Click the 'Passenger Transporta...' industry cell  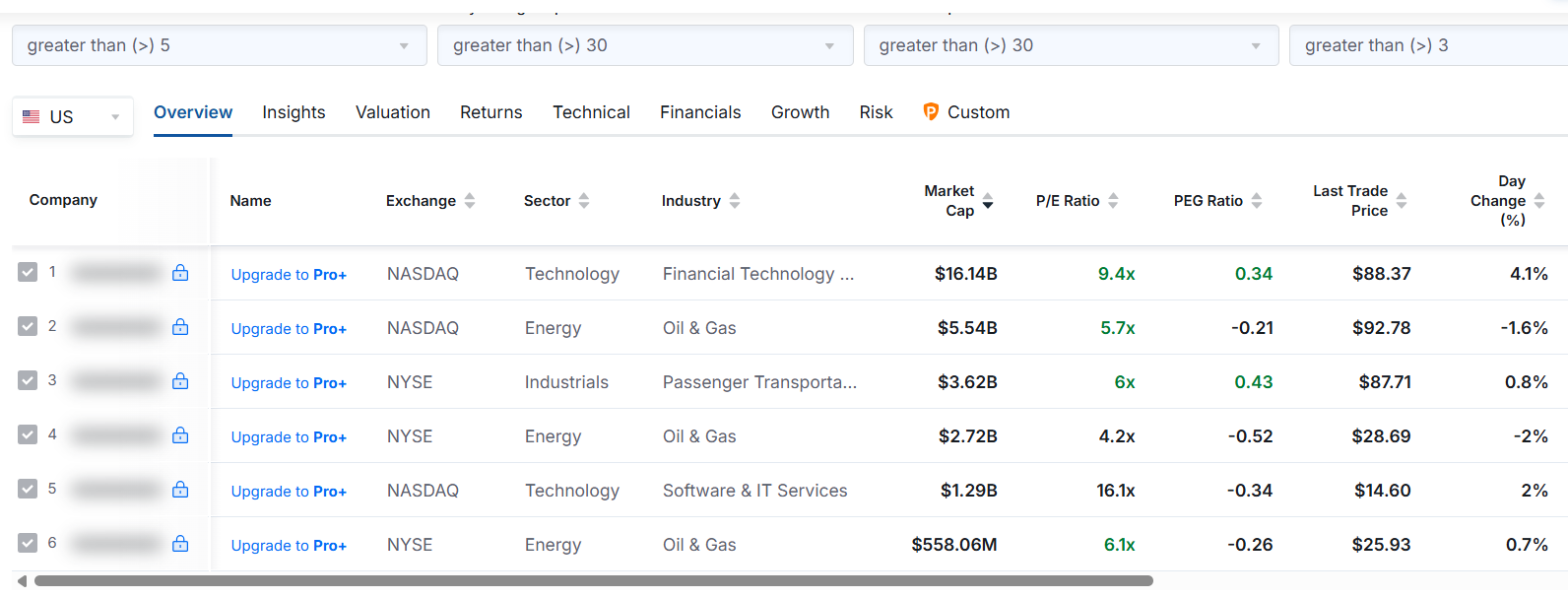[759, 382]
